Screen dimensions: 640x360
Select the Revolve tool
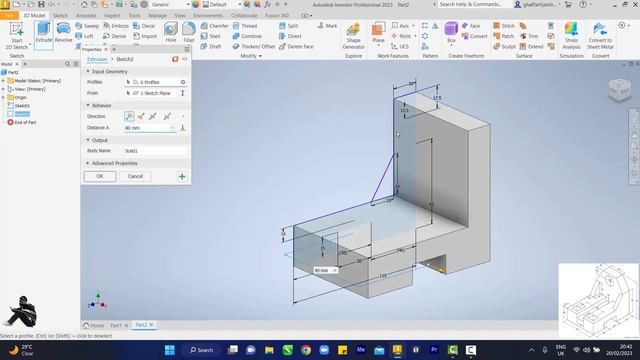pyautogui.click(x=63, y=33)
